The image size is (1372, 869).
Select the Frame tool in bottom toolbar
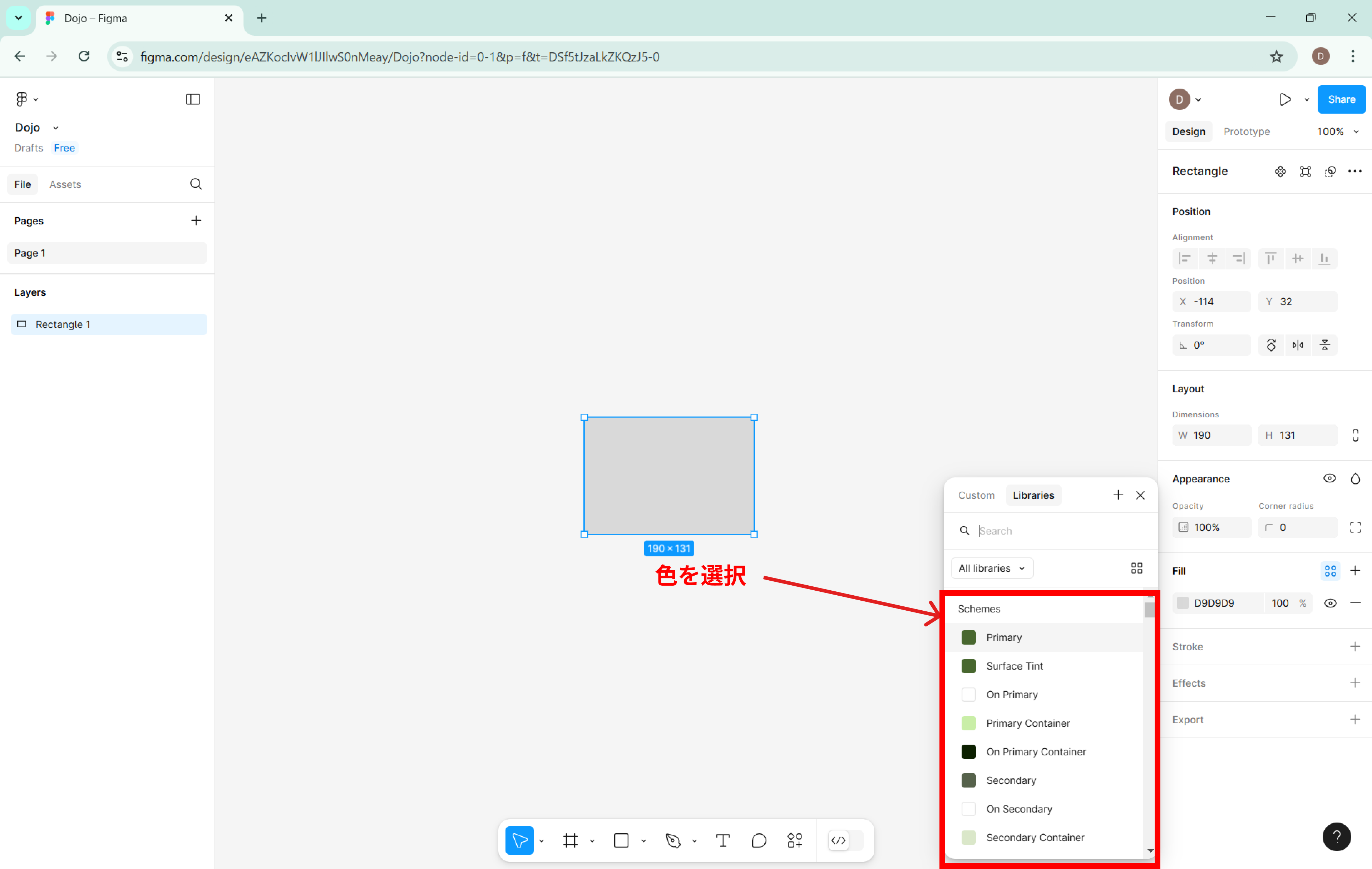(570, 840)
